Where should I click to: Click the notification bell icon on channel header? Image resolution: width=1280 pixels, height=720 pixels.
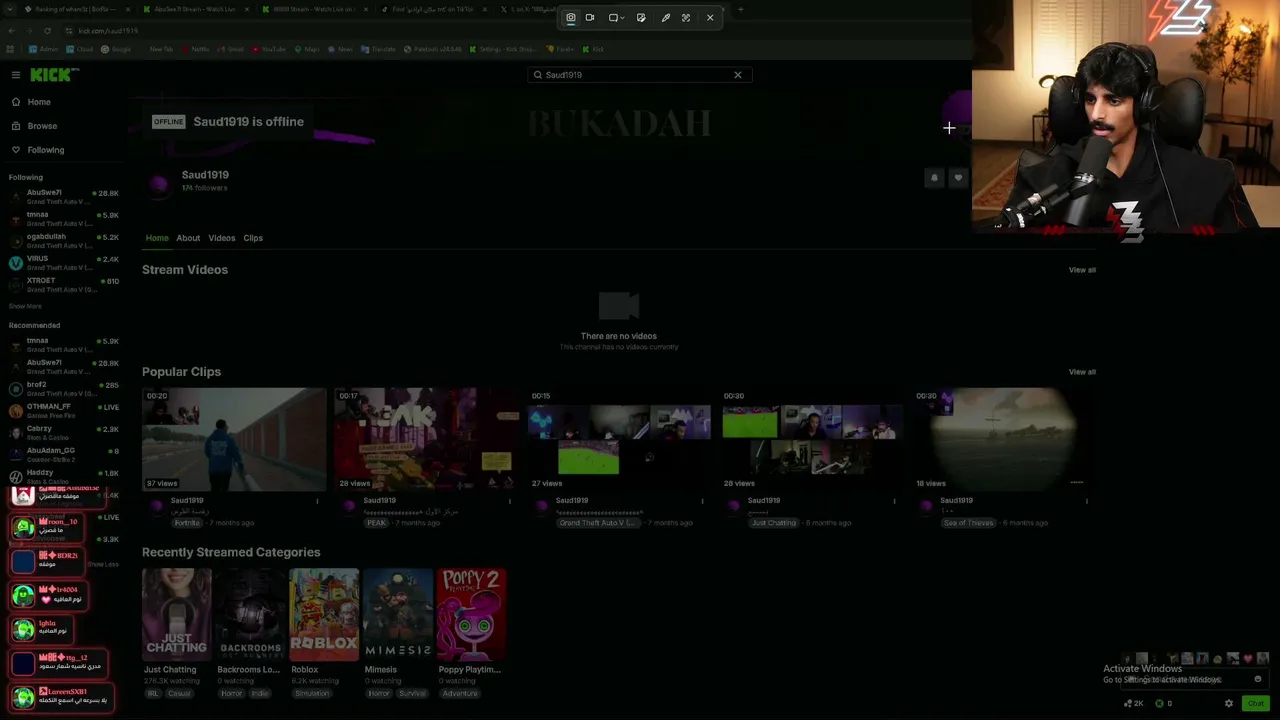[x=934, y=178]
